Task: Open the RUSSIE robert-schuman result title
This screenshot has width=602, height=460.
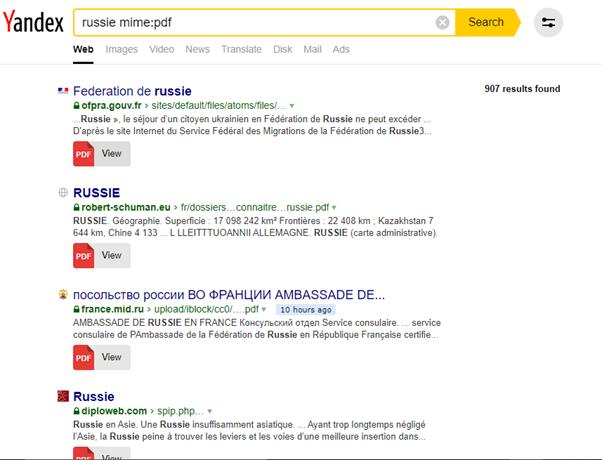Action: [96, 193]
